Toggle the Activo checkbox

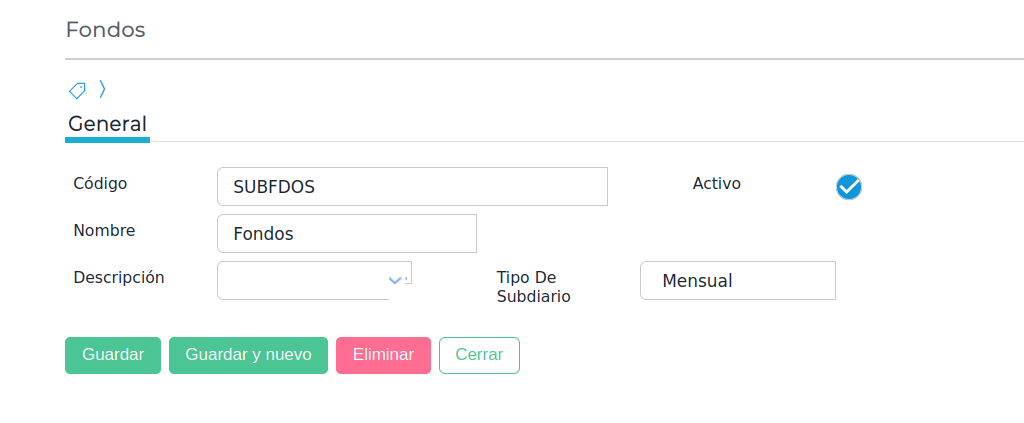(x=849, y=187)
